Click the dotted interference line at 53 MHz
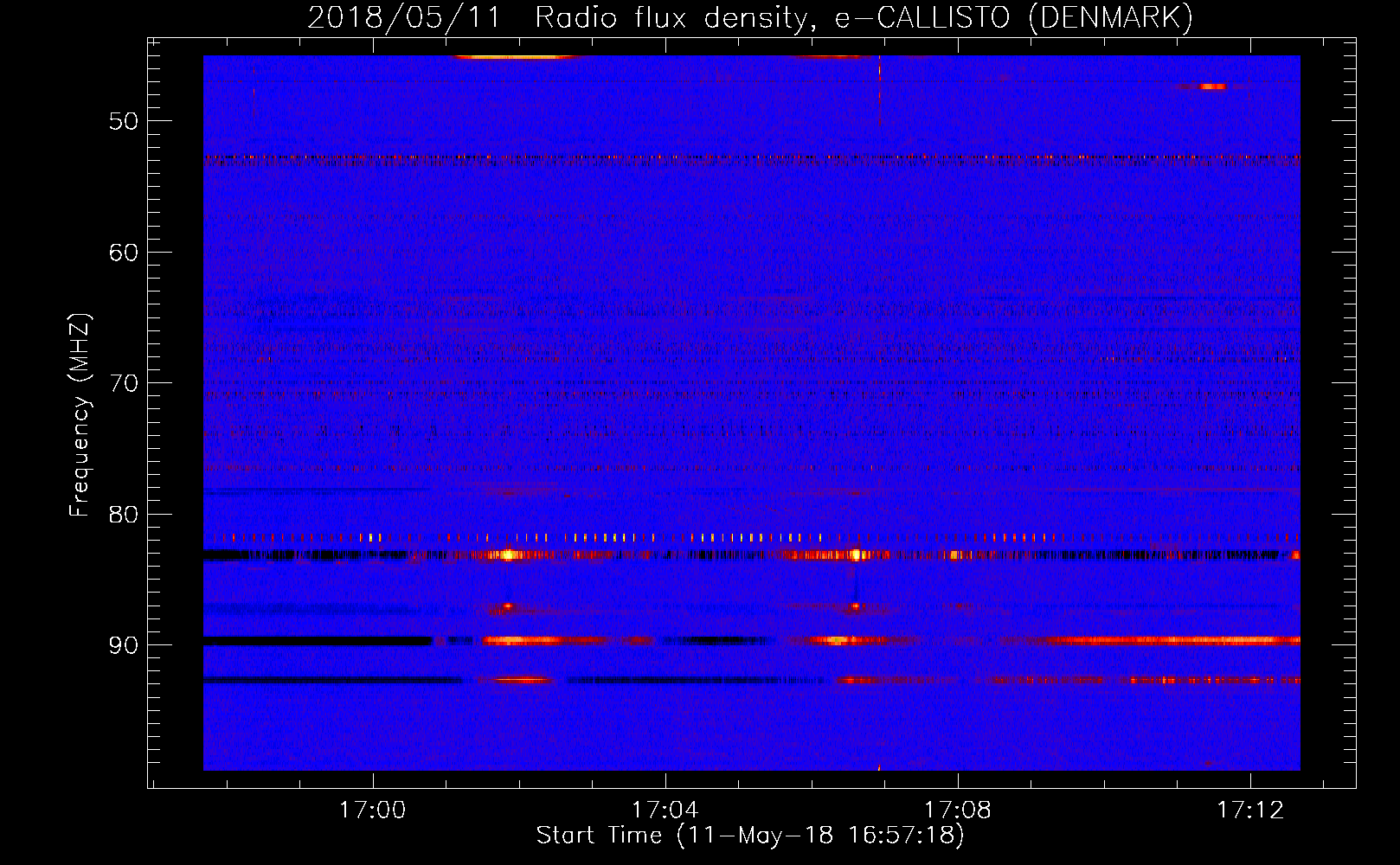The image size is (1400, 865). point(752,158)
